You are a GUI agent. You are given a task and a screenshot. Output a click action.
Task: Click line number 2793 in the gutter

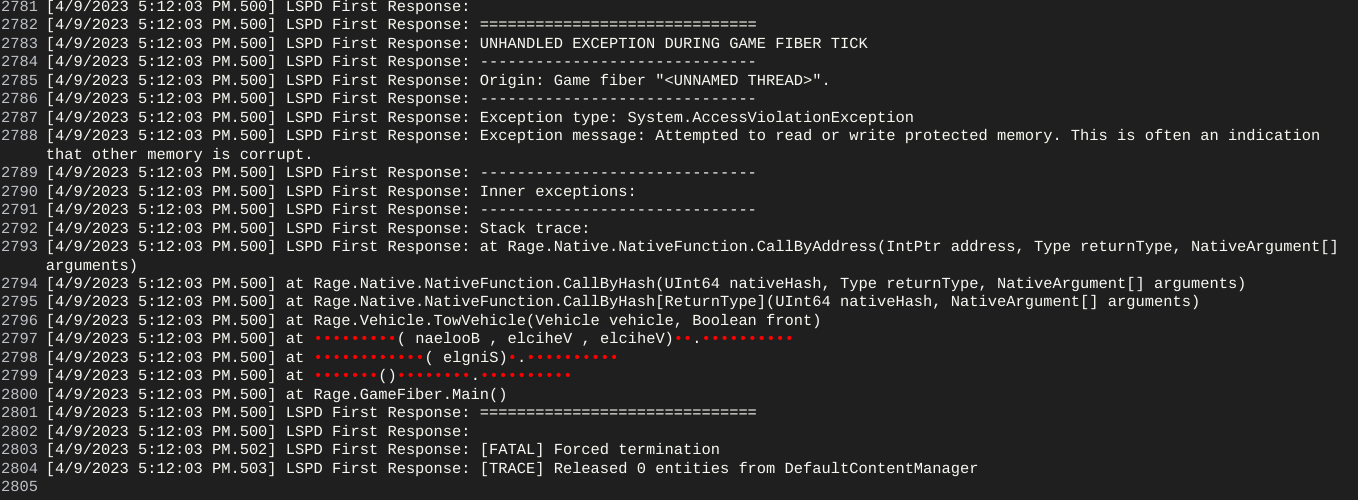click(20, 247)
